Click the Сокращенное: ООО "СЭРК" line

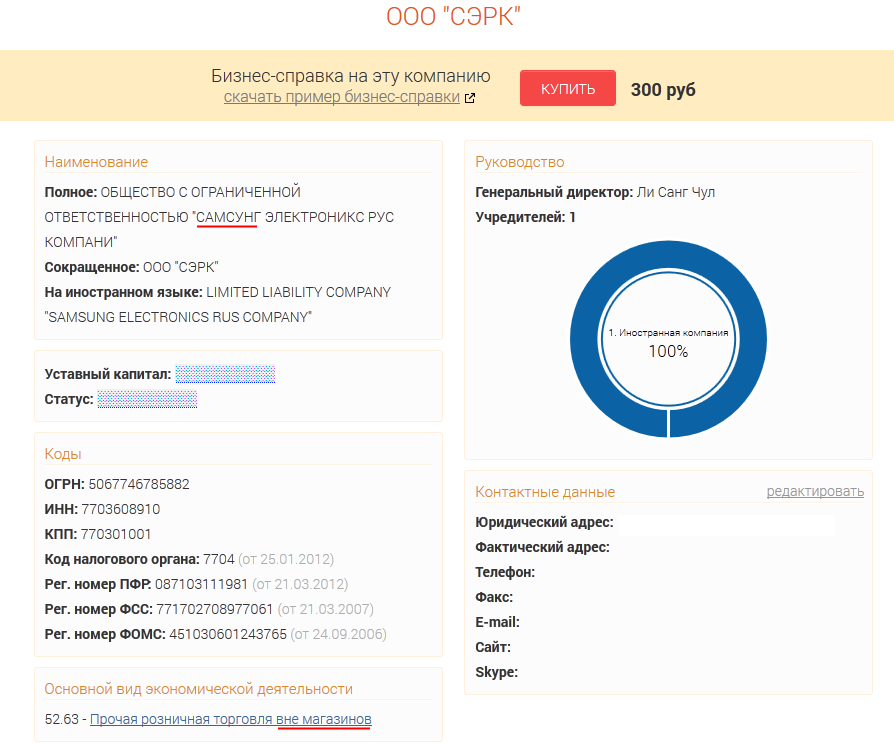[131, 267]
